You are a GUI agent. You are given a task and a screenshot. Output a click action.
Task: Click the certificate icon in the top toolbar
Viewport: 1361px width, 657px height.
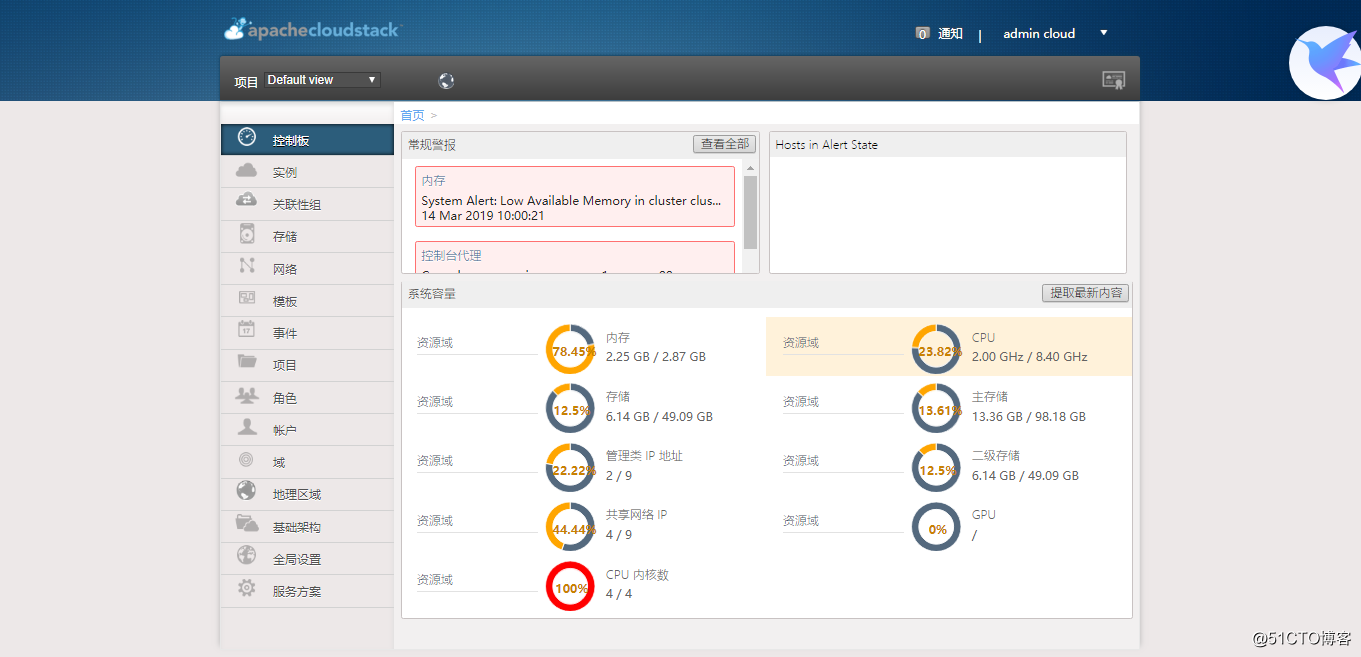[1113, 80]
